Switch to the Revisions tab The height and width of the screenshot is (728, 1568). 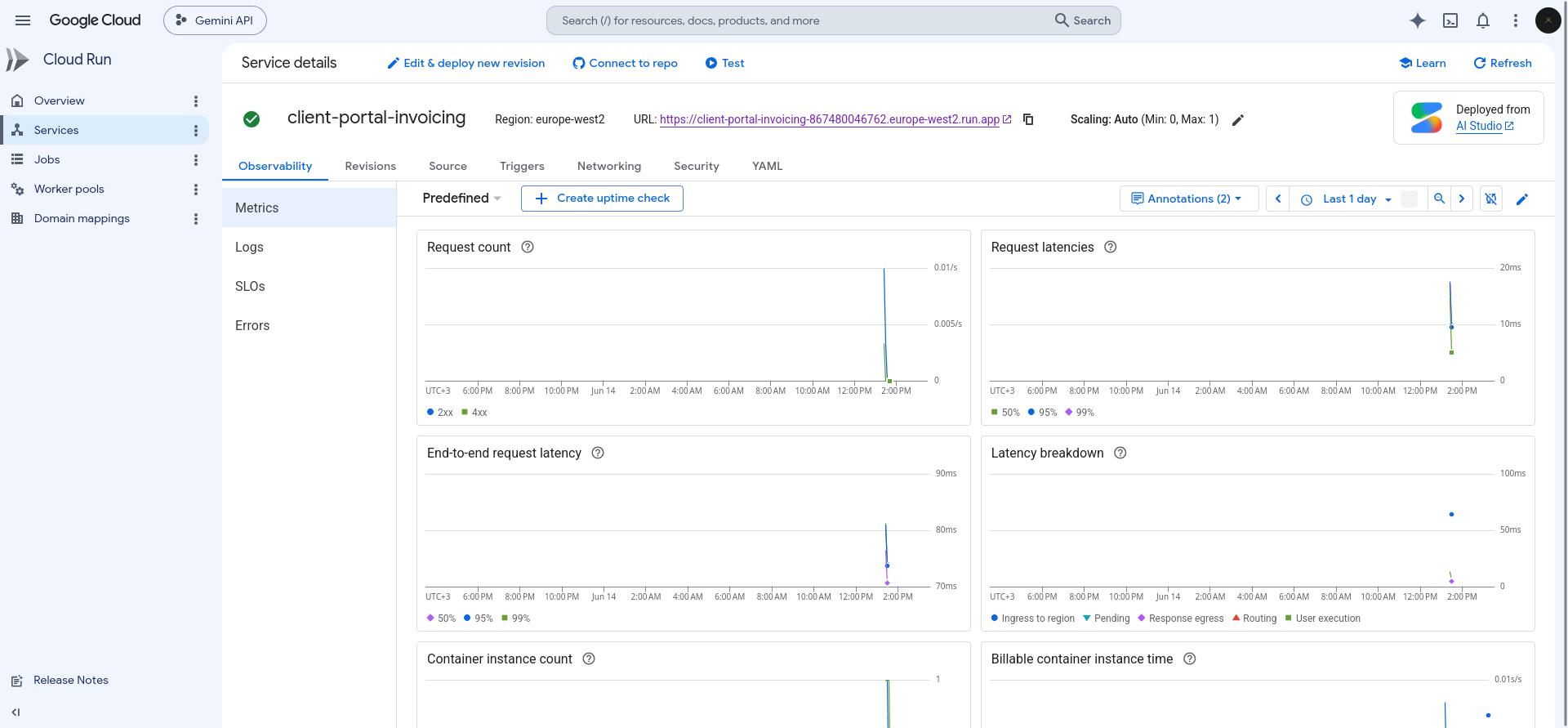[370, 166]
